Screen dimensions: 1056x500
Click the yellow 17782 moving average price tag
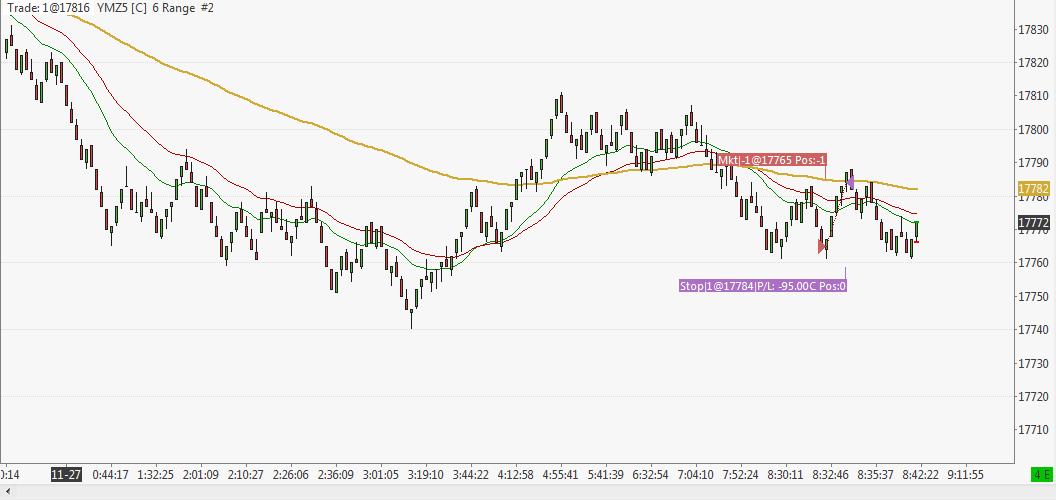point(1034,188)
